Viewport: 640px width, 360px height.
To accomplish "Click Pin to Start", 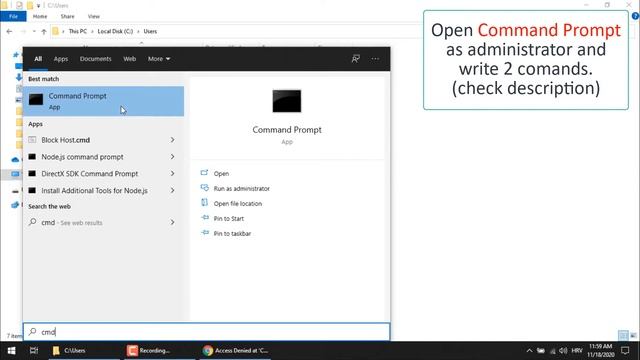I will pos(229,219).
